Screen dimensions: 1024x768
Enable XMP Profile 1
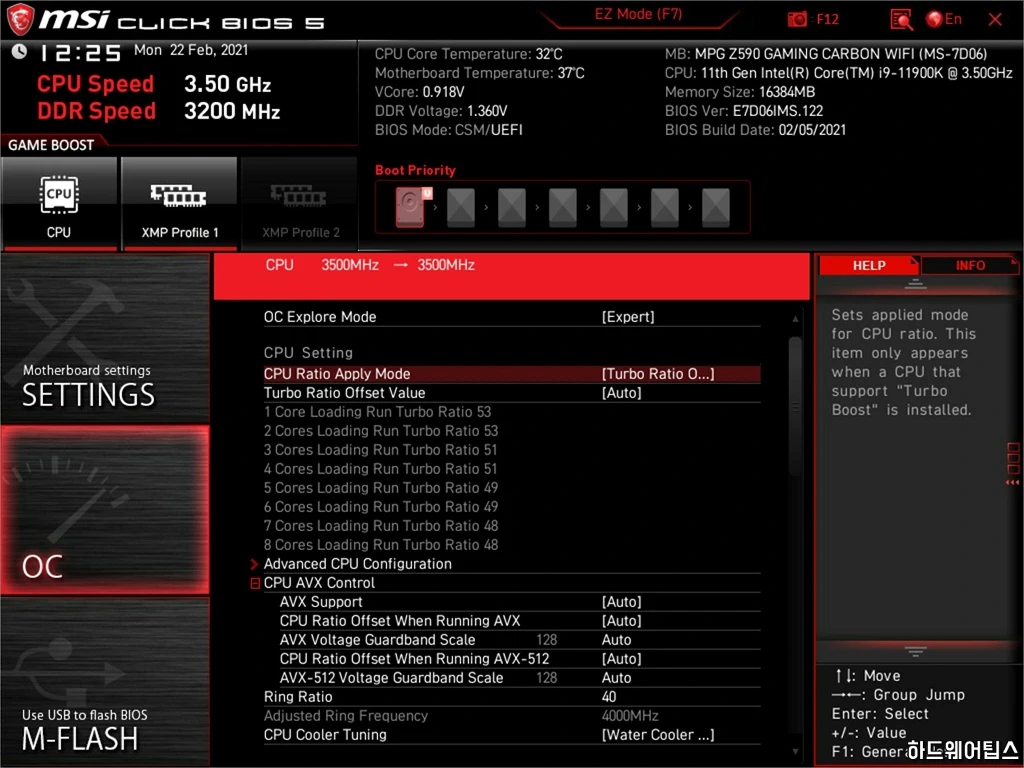[179, 203]
